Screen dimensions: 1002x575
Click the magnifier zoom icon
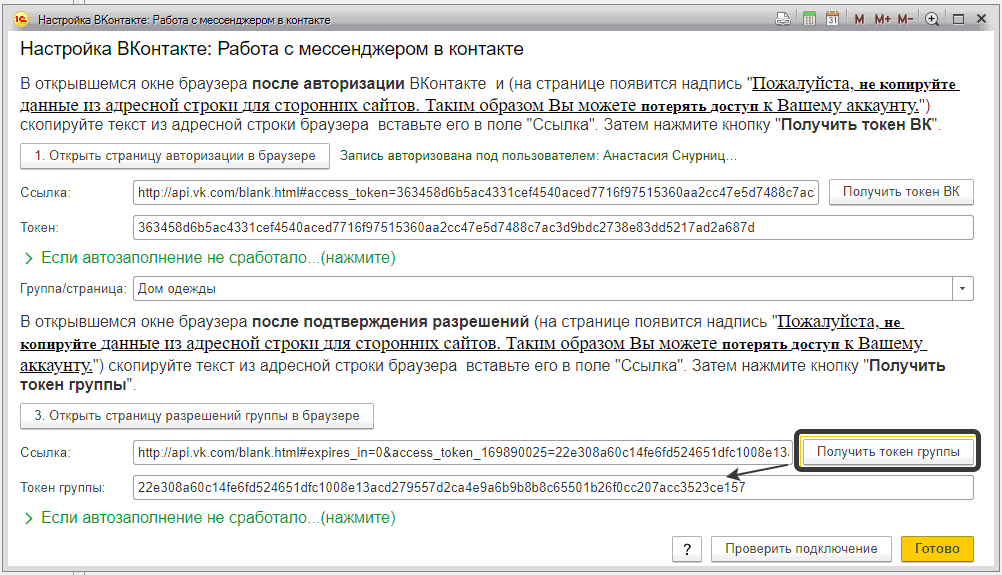(932, 19)
